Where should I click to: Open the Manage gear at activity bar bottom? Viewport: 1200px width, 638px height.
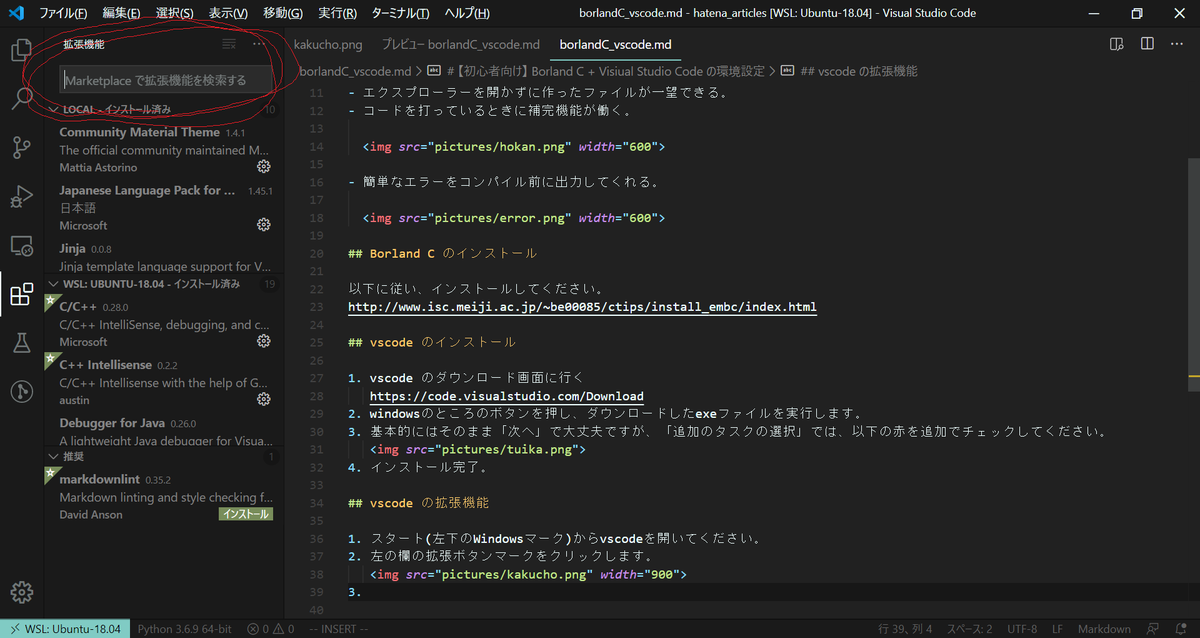point(22,592)
